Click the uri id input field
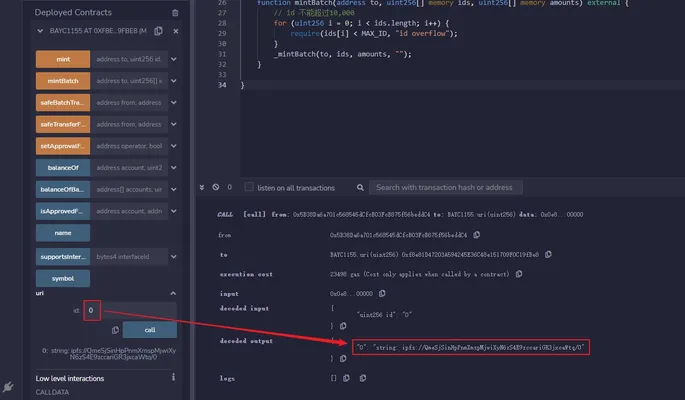This screenshot has width=685, height=400. (130, 310)
